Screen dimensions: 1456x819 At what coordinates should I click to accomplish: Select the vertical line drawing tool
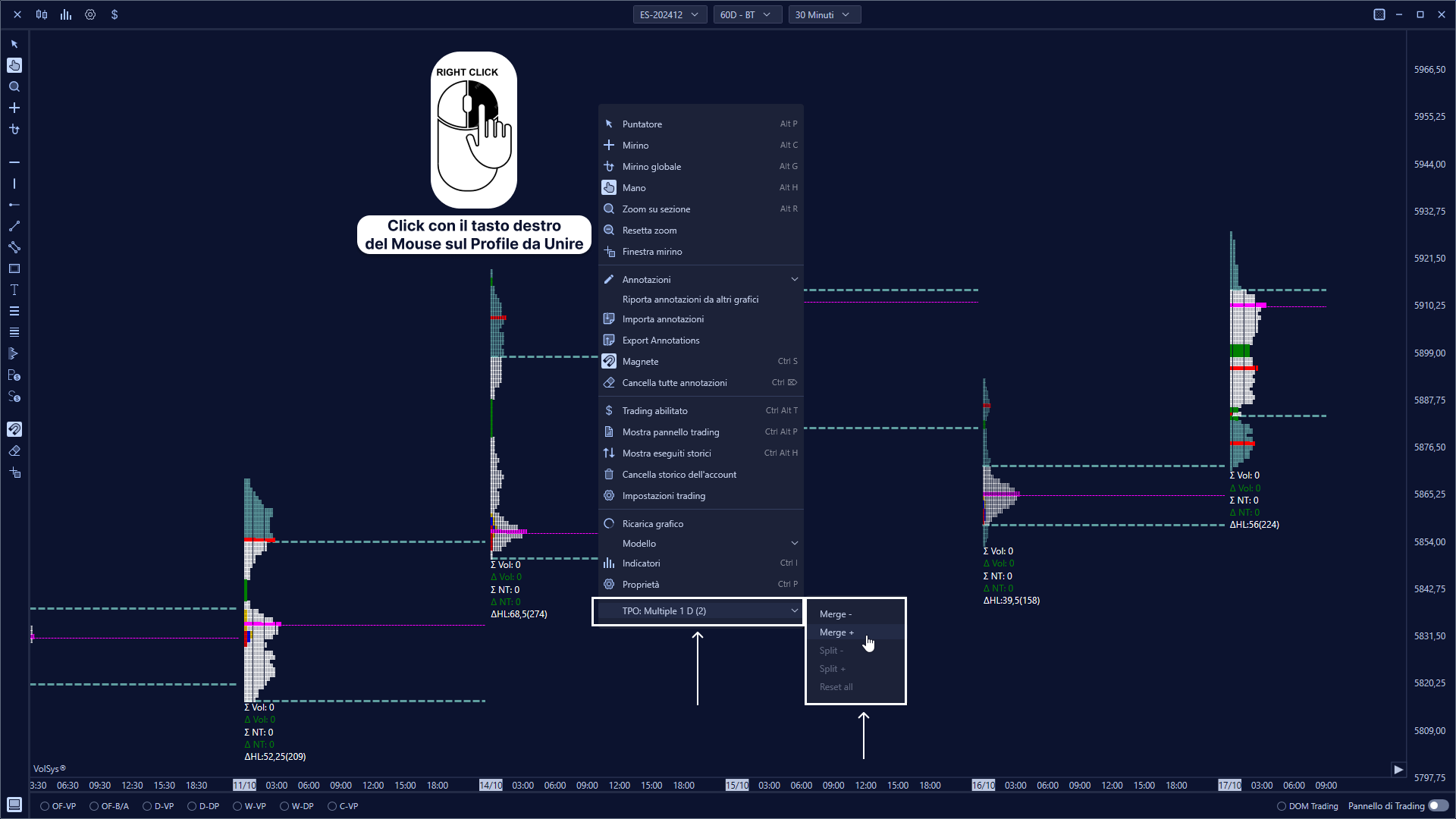(x=14, y=184)
